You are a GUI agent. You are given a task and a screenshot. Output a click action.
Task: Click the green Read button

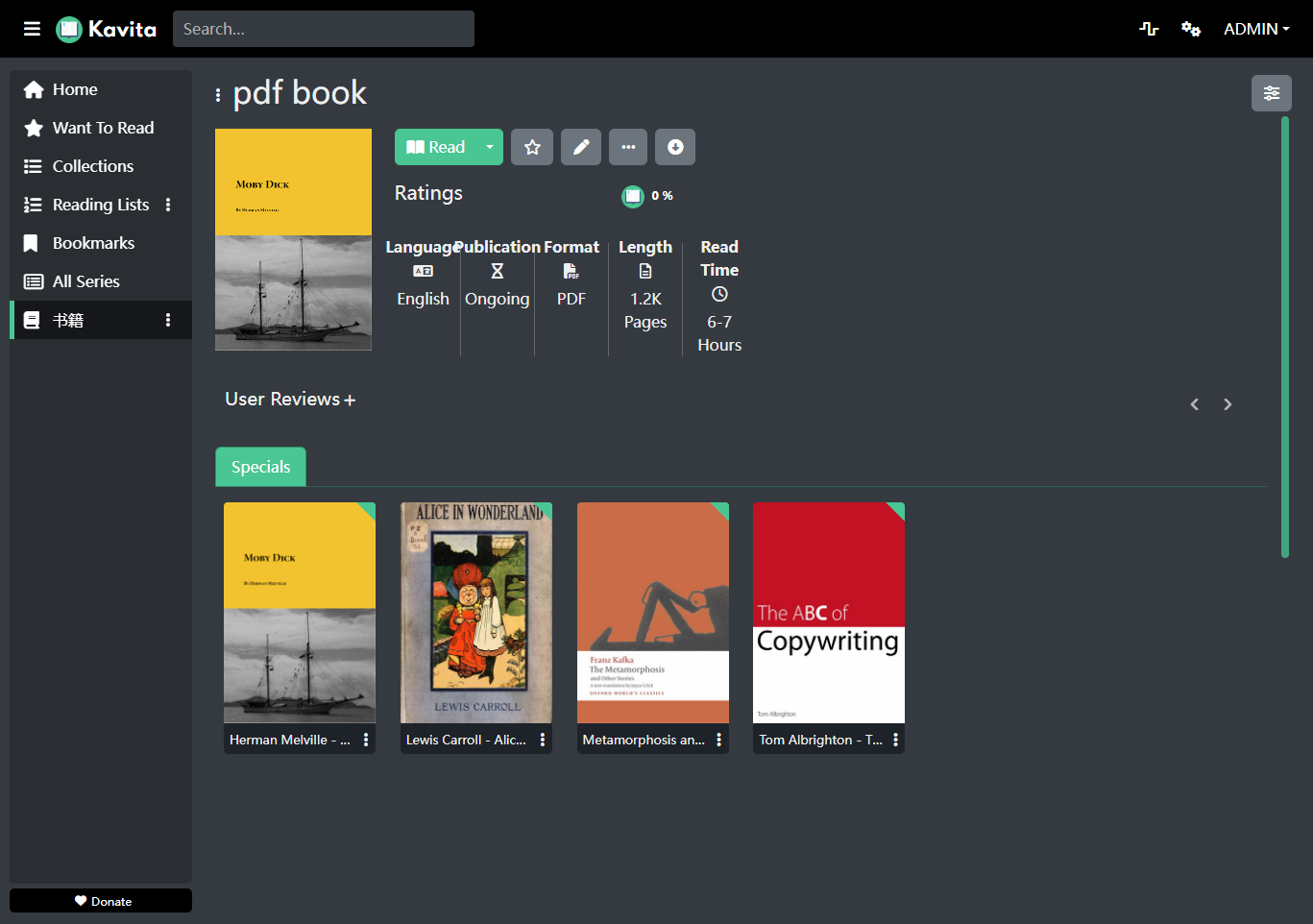[436, 147]
